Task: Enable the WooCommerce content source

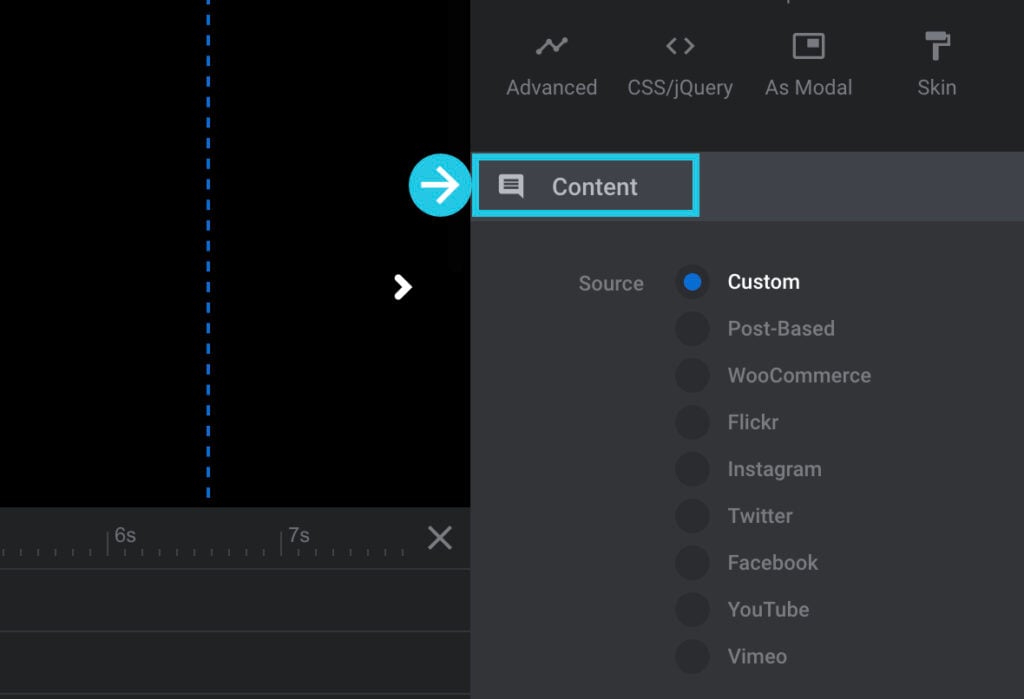Action: [x=693, y=376]
